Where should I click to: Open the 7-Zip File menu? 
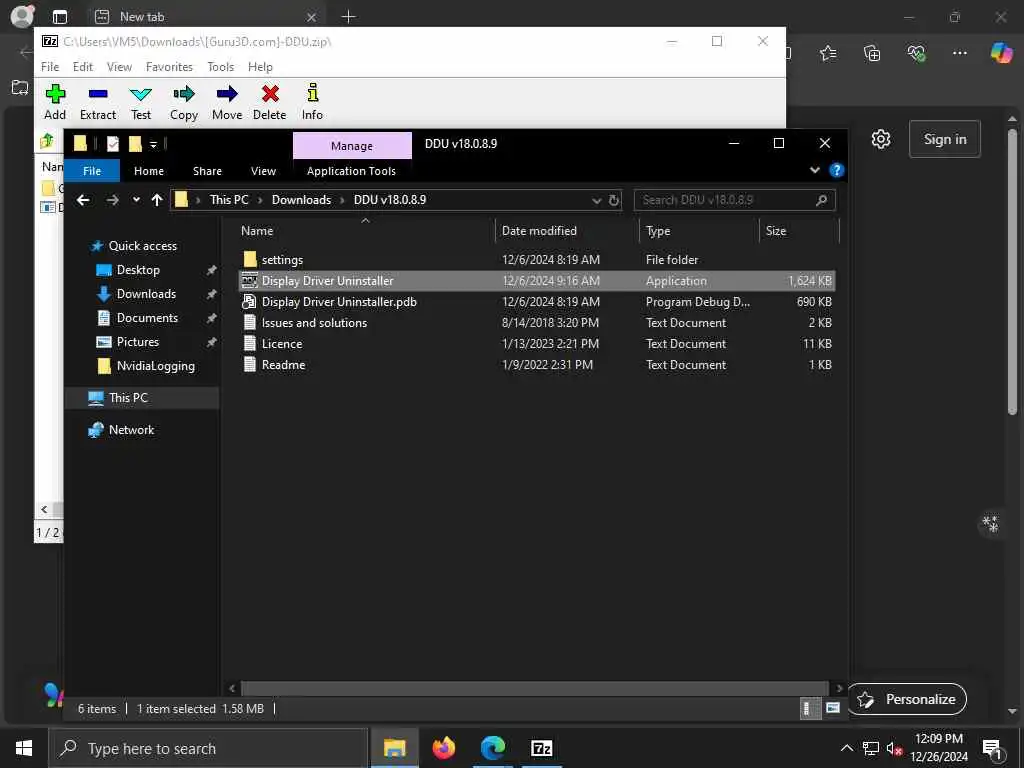click(x=50, y=67)
